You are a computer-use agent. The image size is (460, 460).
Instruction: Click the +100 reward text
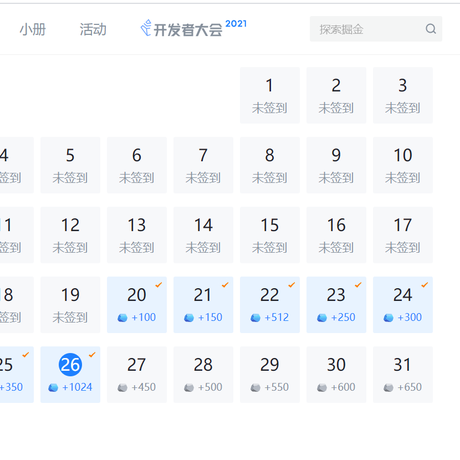[x=144, y=317]
